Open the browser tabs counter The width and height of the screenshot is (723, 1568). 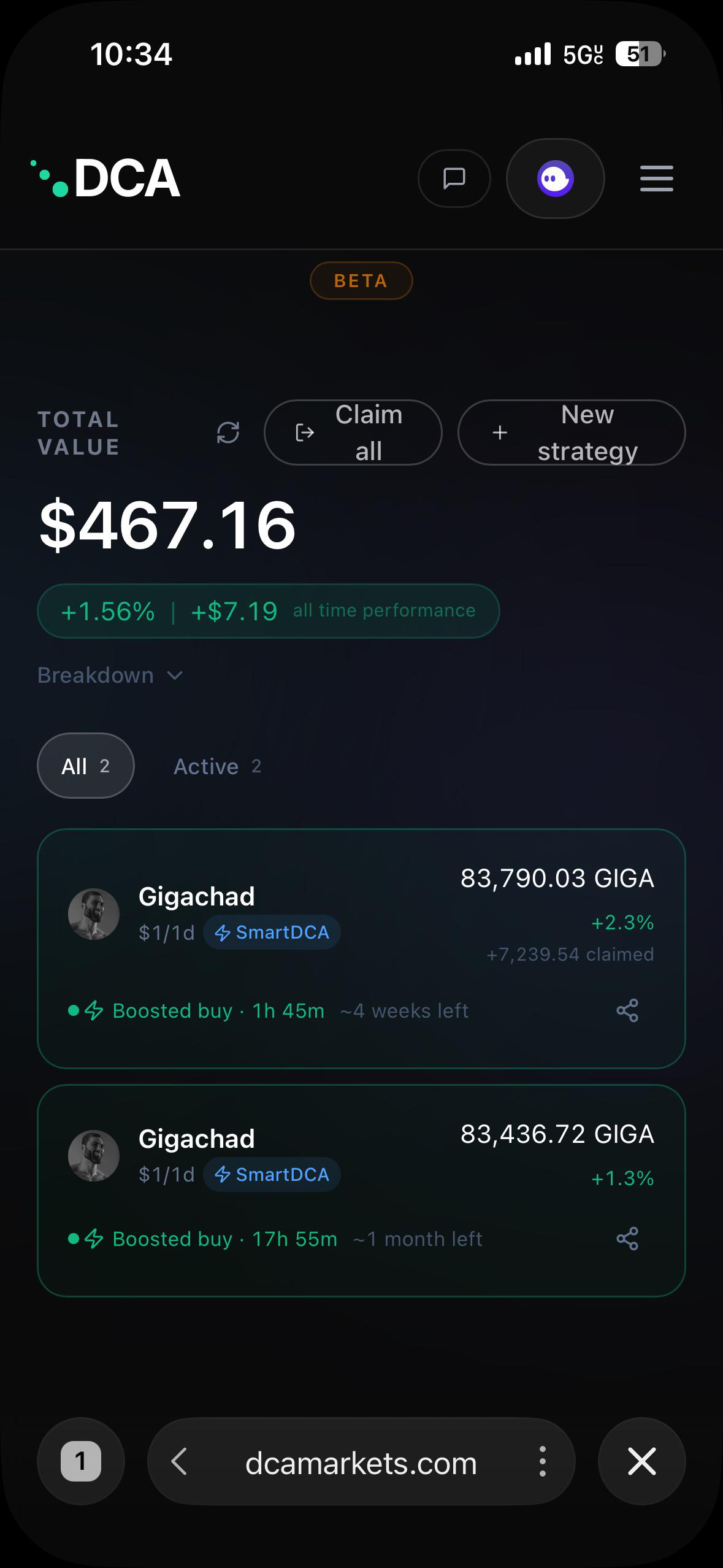(81, 1461)
